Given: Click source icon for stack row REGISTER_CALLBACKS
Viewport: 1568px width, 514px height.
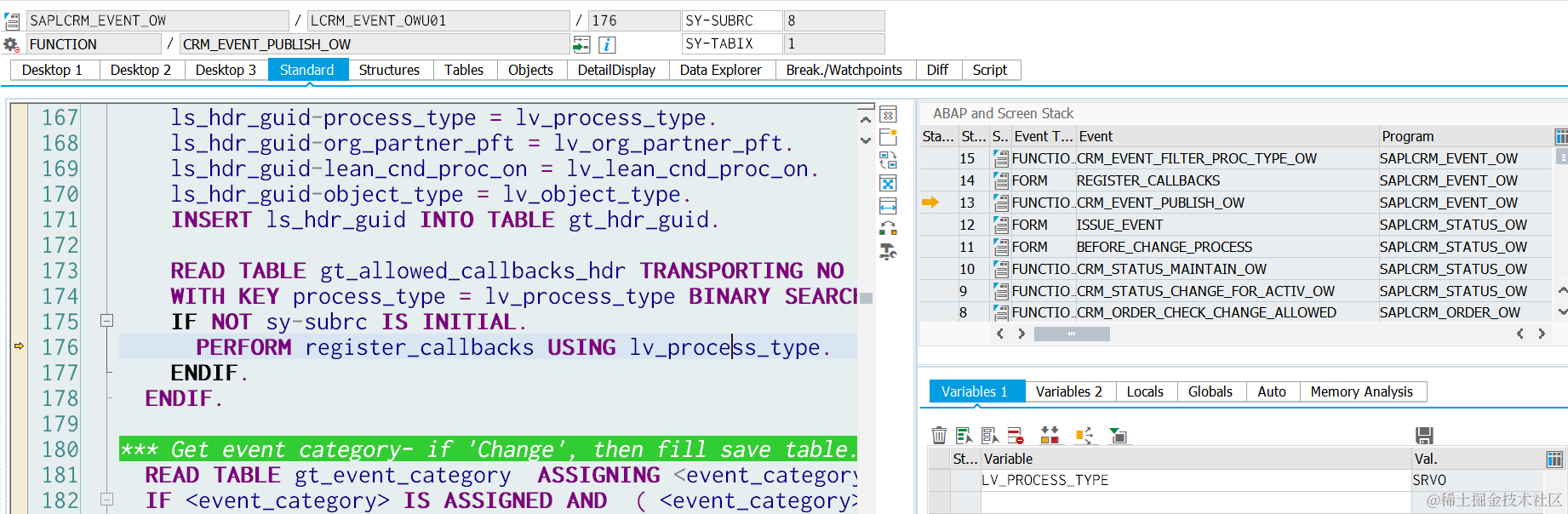Looking at the screenshot, I should pyautogui.click(x=1001, y=180).
